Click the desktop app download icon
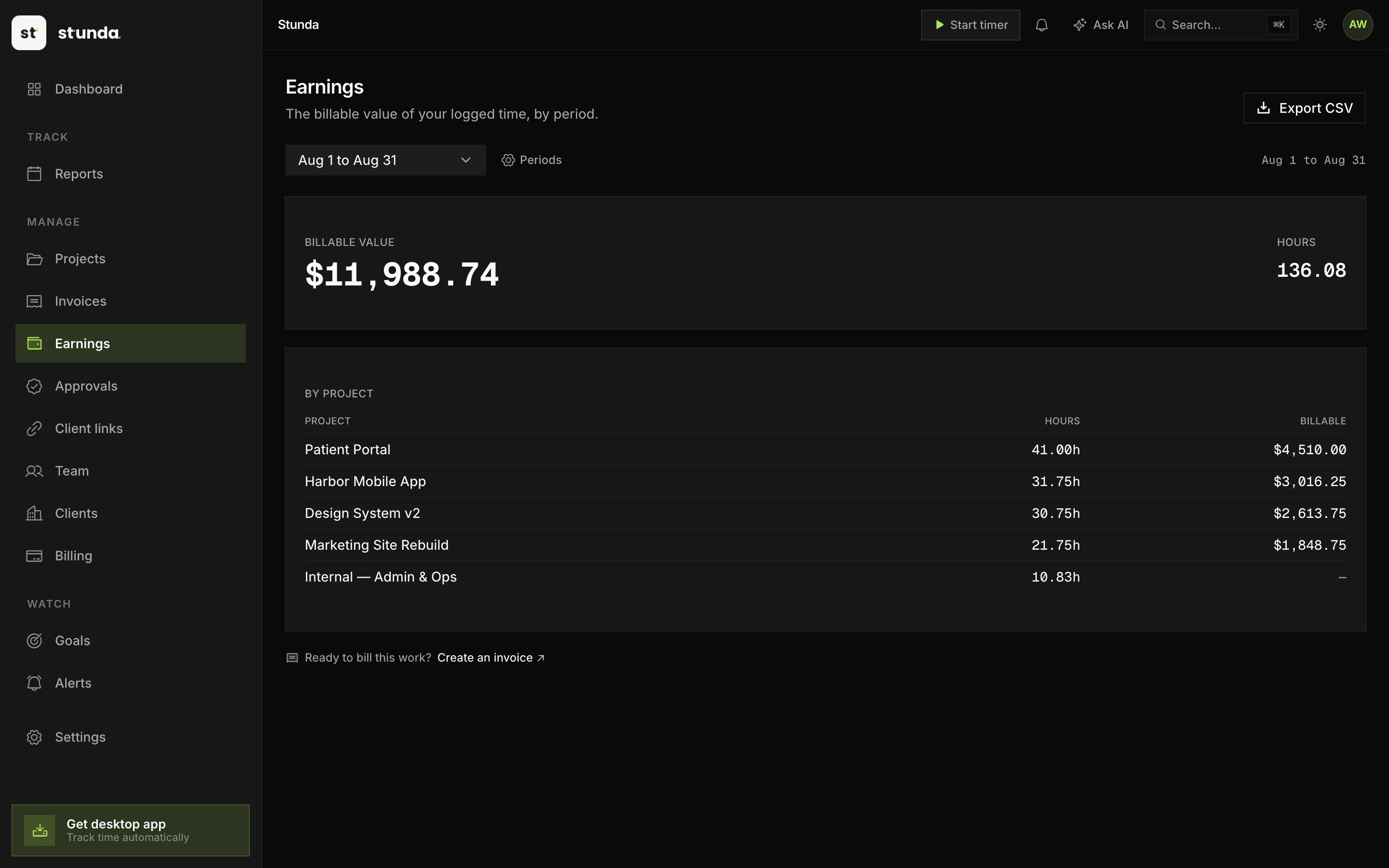This screenshot has height=868, width=1389. point(40,830)
